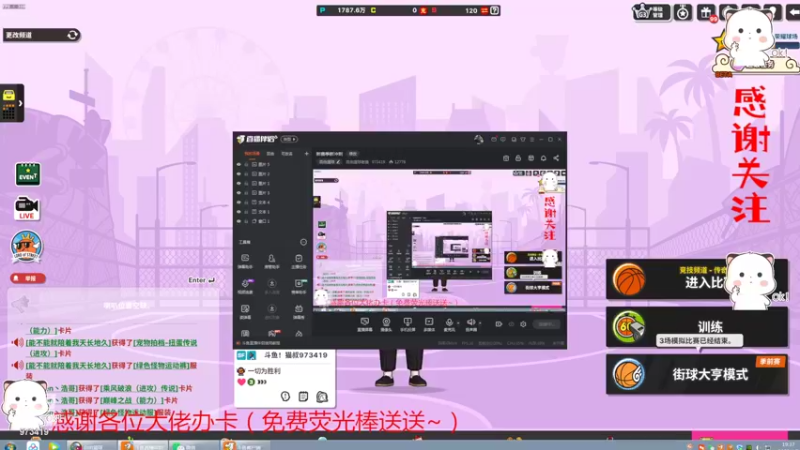This screenshot has height=450, width=800.
Task: Open the 绿色怪物运动裤 item link in chat
Action: 161,365
